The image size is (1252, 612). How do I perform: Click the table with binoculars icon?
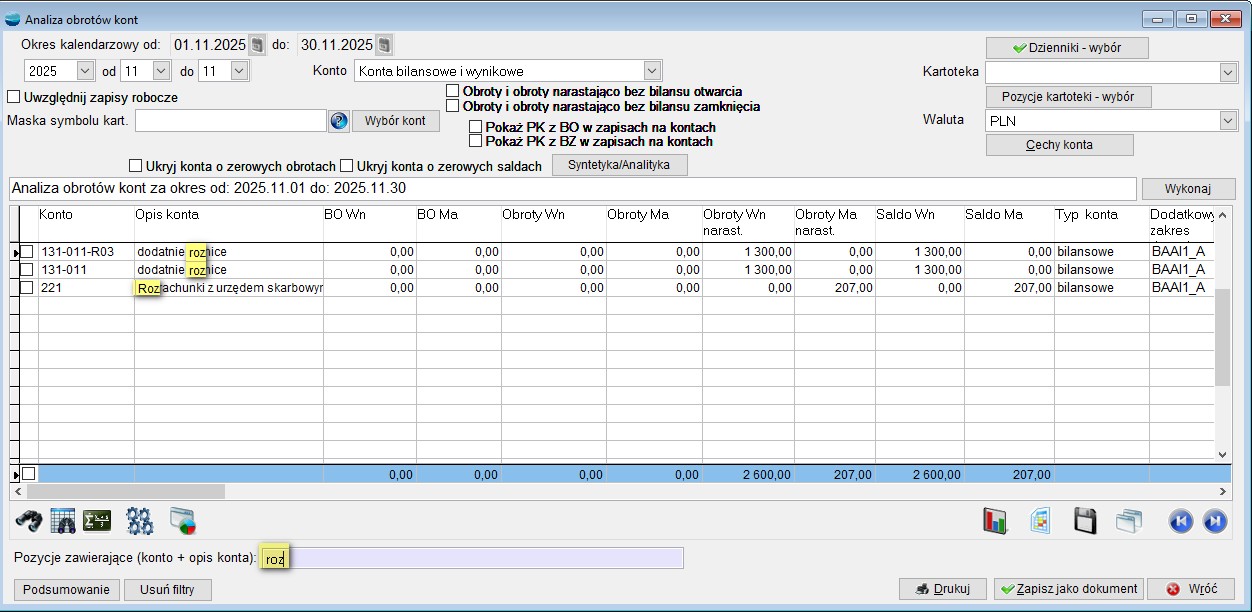(x=63, y=520)
